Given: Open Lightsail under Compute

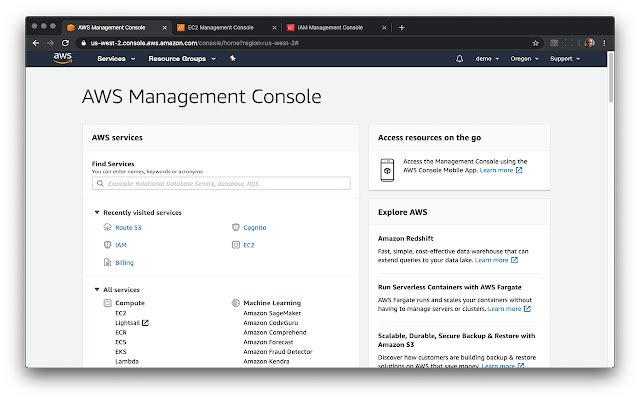Looking at the screenshot, I should pyautogui.click(x=127, y=323).
